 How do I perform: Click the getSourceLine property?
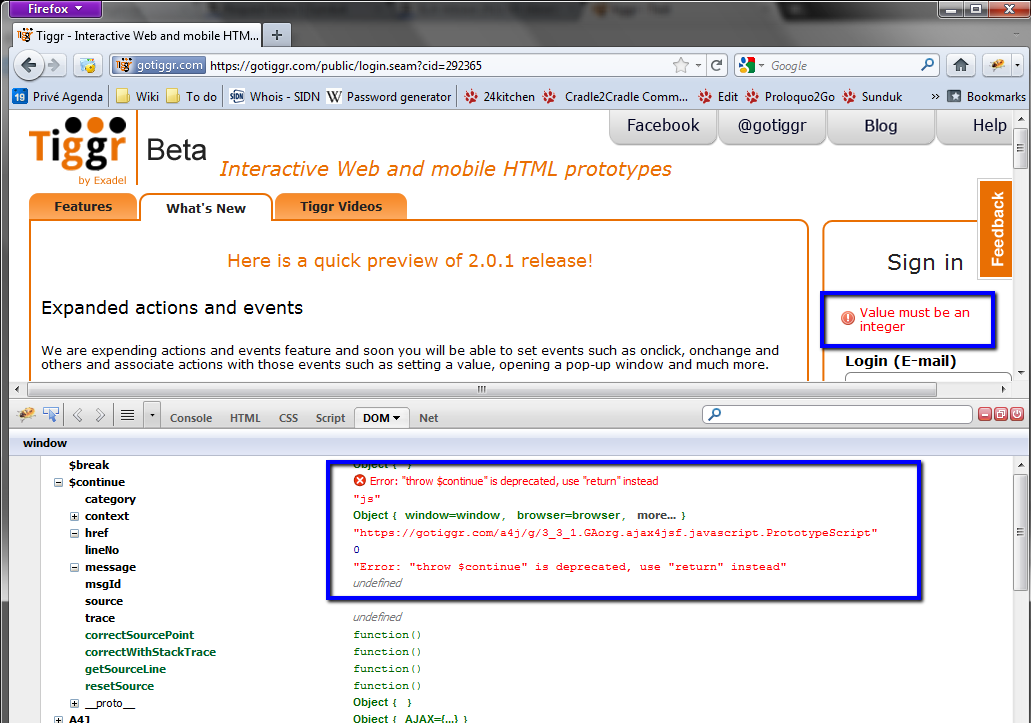coord(125,669)
